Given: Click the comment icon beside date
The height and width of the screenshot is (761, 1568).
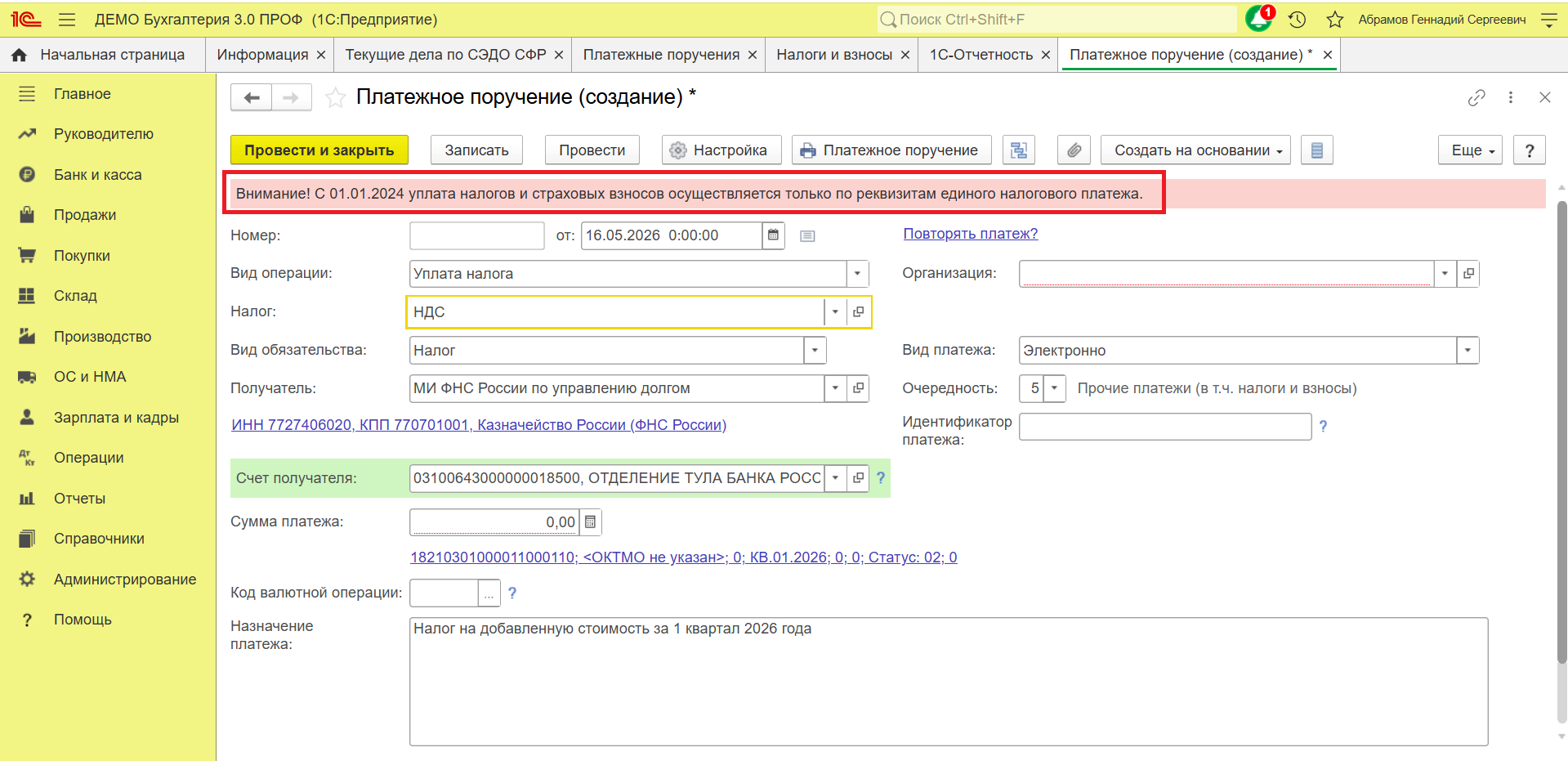Looking at the screenshot, I should (807, 236).
